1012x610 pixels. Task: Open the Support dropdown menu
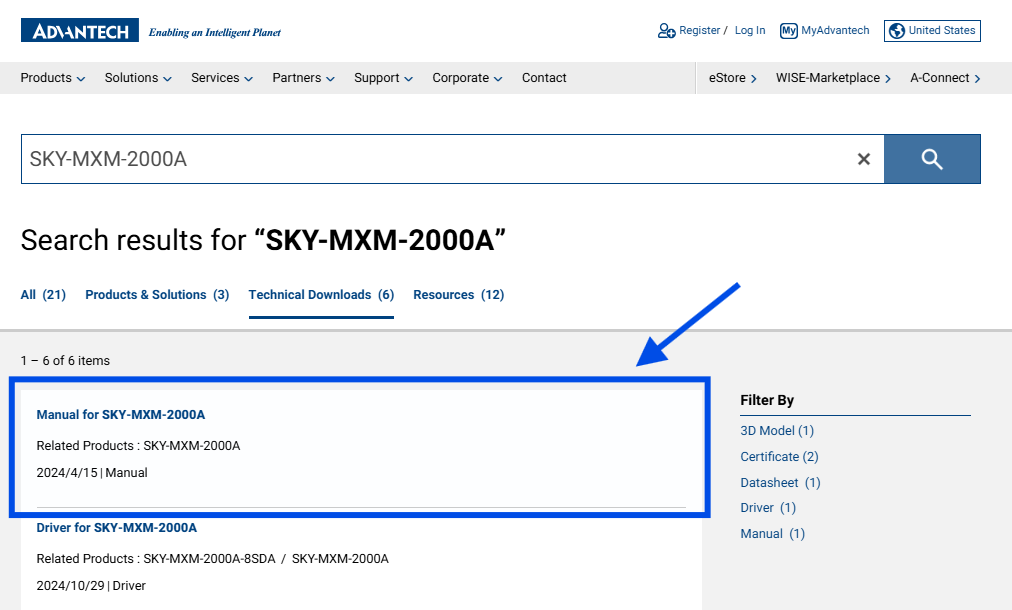(383, 78)
